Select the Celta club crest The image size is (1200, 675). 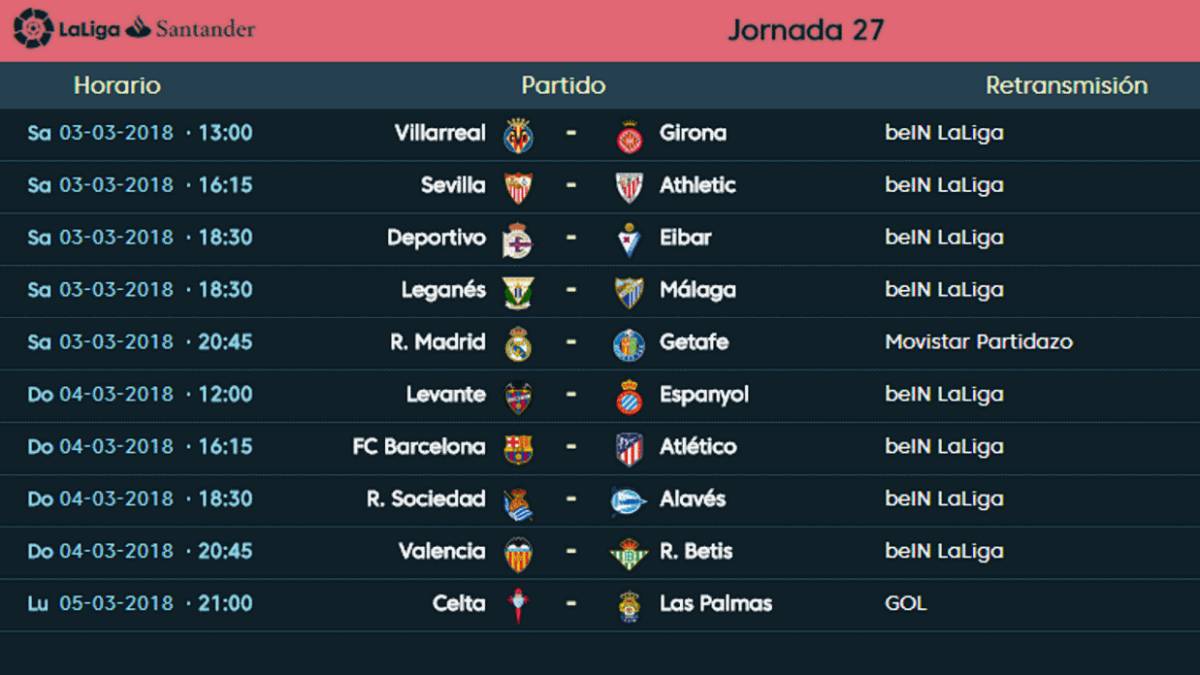(x=518, y=605)
